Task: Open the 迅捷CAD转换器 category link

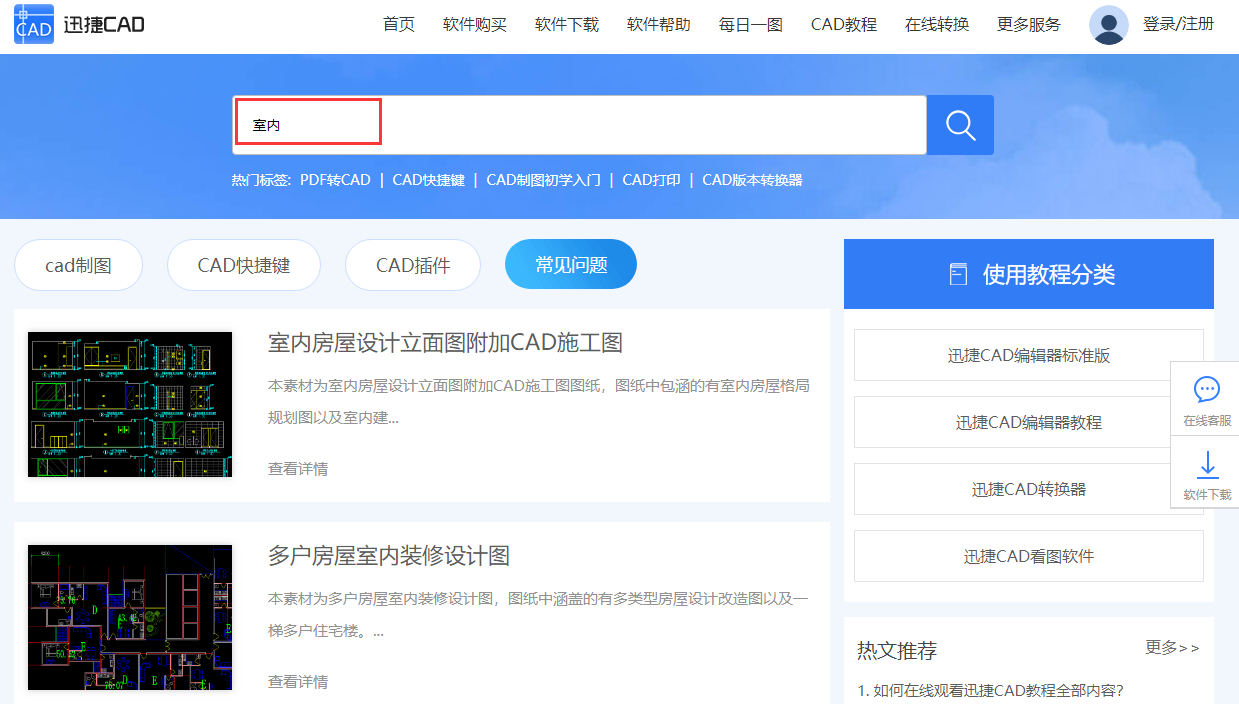Action: click(x=1028, y=488)
